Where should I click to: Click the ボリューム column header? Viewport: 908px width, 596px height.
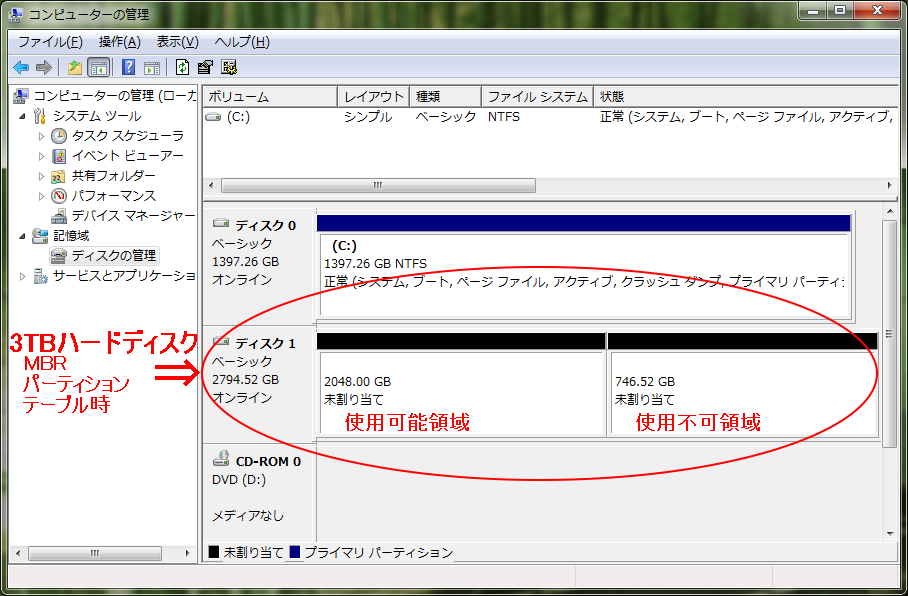tap(268, 97)
